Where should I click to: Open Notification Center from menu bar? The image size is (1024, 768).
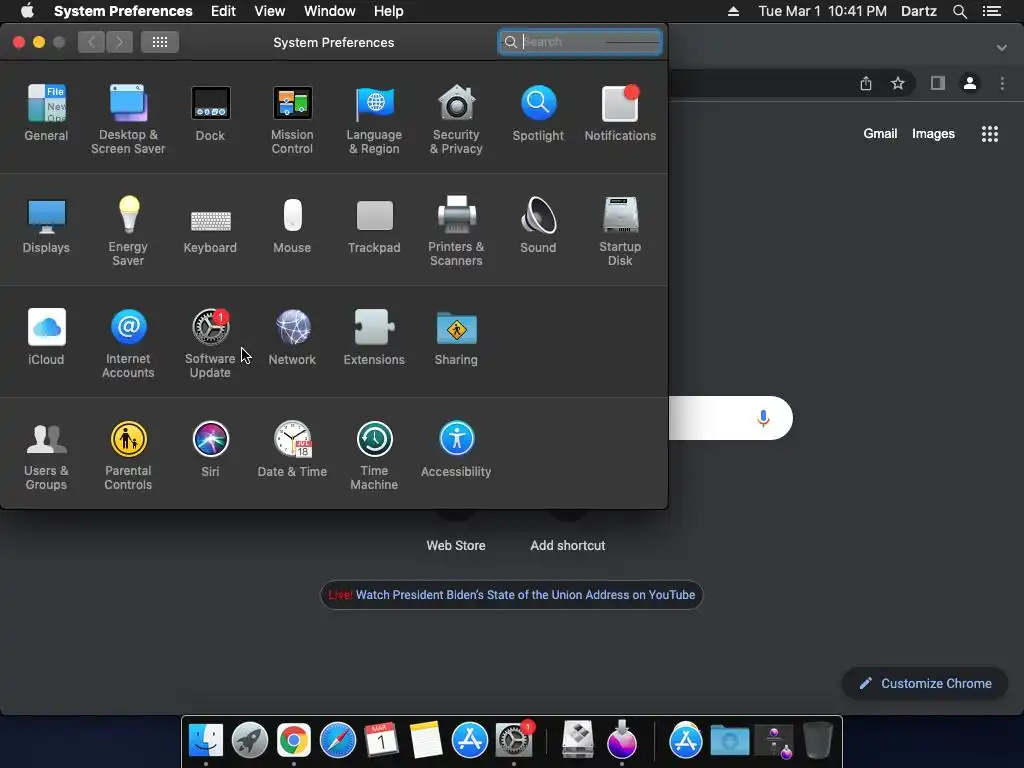coord(992,11)
